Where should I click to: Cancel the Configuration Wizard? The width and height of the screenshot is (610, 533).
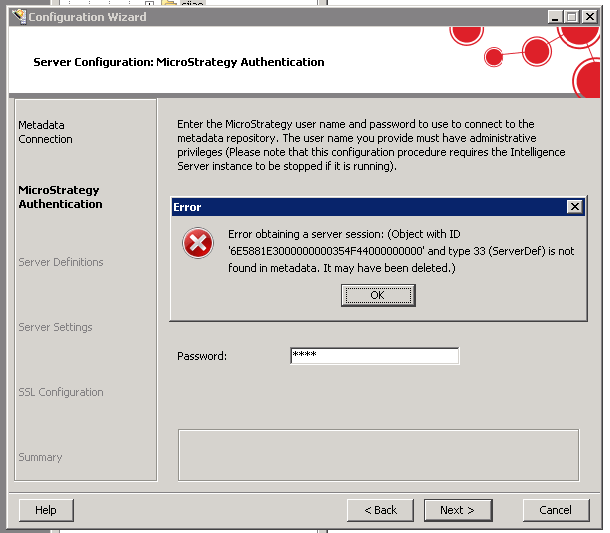pyautogui.click(x=556, y=510)
